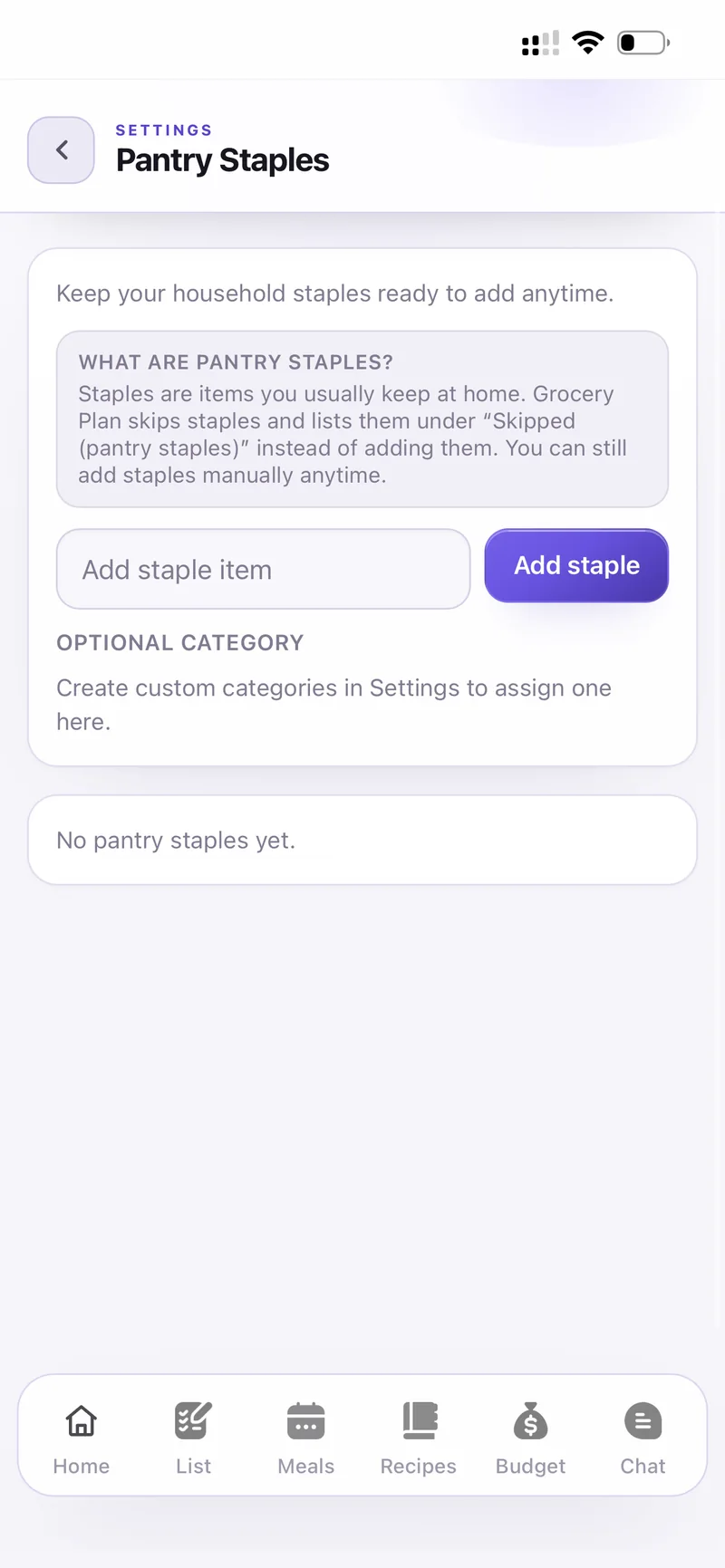Open the Budget money bag icon
This screenshot has width=725, height=1568.
tap(531, 1420)
